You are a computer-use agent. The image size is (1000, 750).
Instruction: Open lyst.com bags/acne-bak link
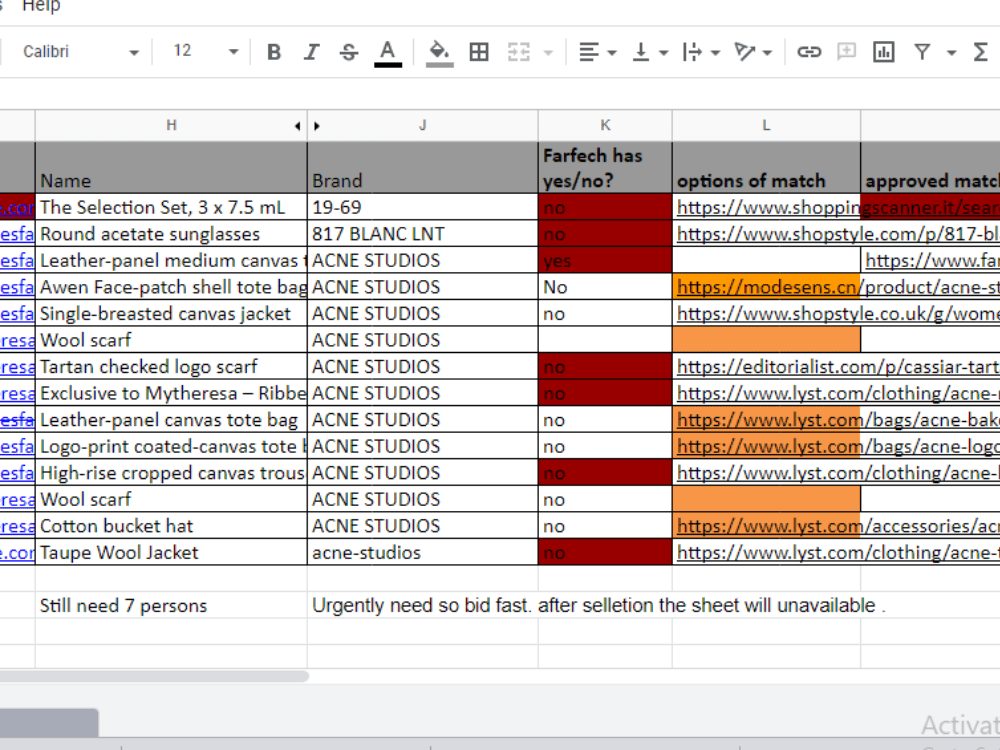[838, 420]
